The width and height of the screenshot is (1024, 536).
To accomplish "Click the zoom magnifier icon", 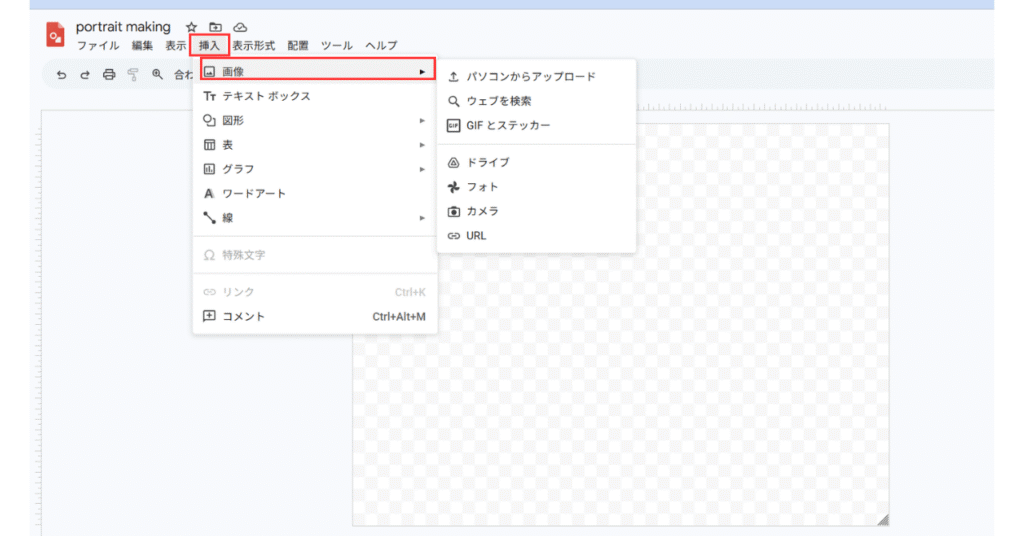I will 157,74.
